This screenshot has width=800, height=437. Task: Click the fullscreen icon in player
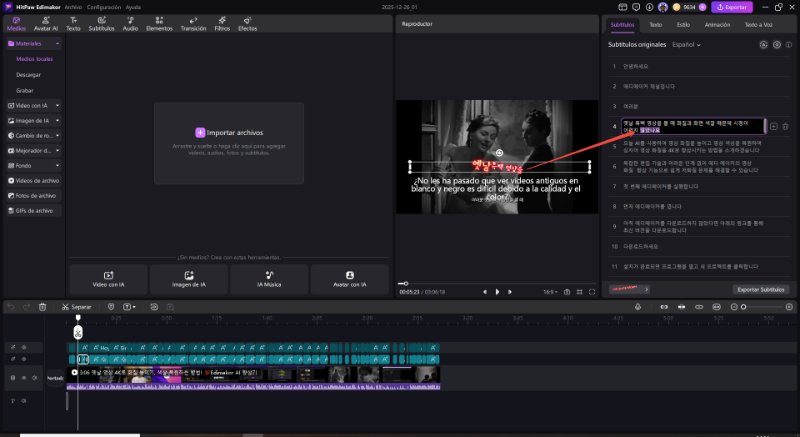pyautogui.click(x=592, y=292)
